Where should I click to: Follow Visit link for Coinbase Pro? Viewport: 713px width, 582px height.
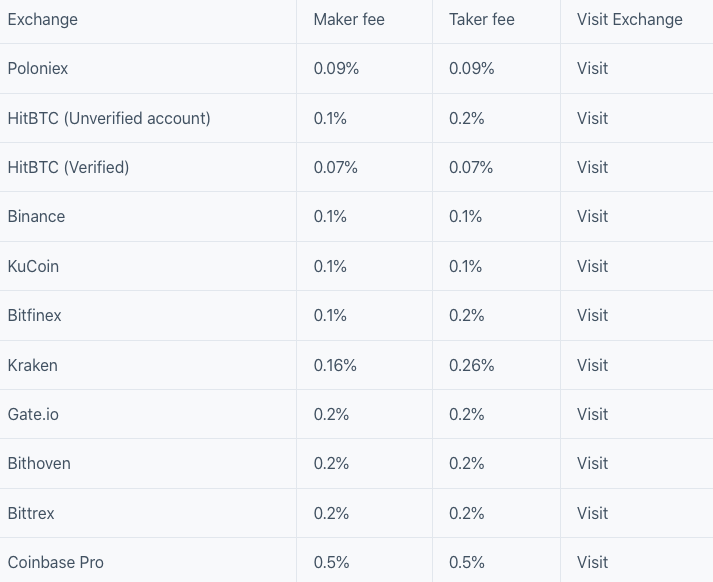(x=592, y=562)
